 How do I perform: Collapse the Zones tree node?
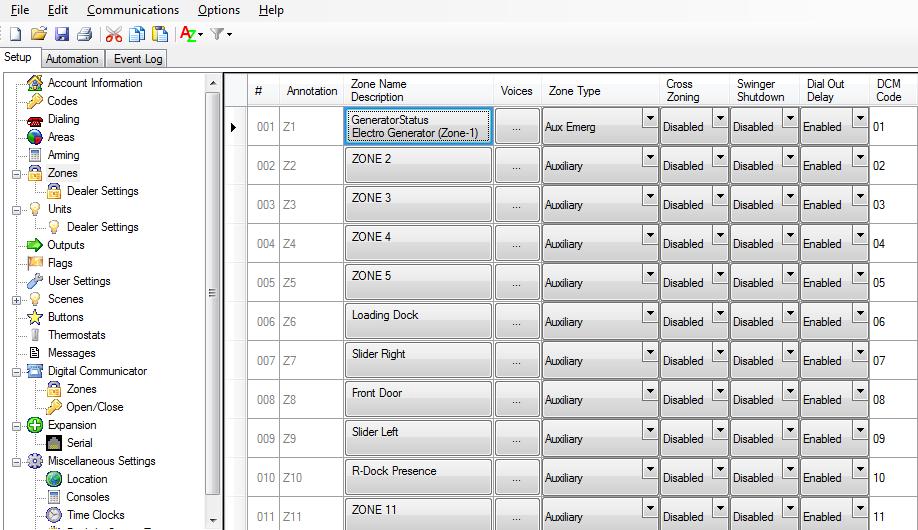point(16,174)
